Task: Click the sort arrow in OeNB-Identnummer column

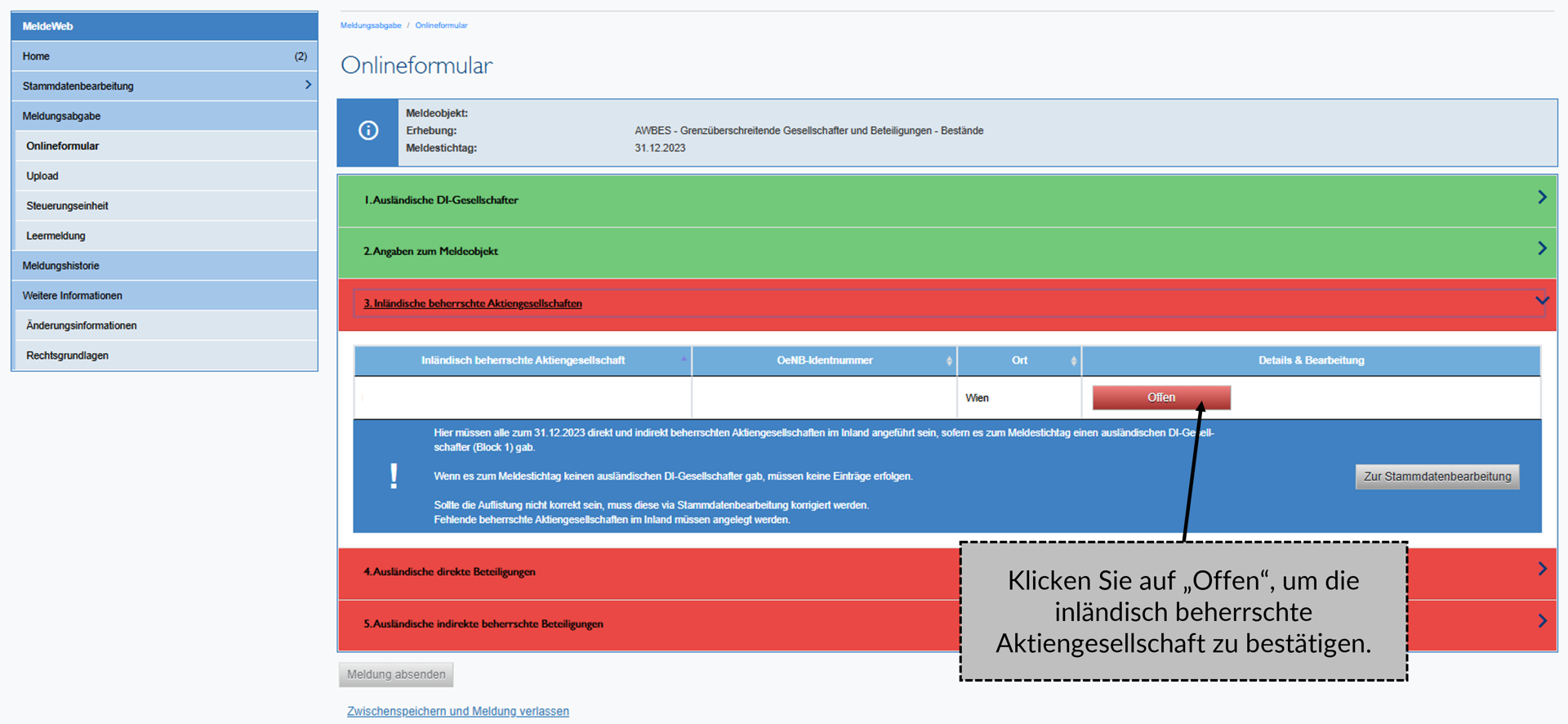Action: [949, 360]
